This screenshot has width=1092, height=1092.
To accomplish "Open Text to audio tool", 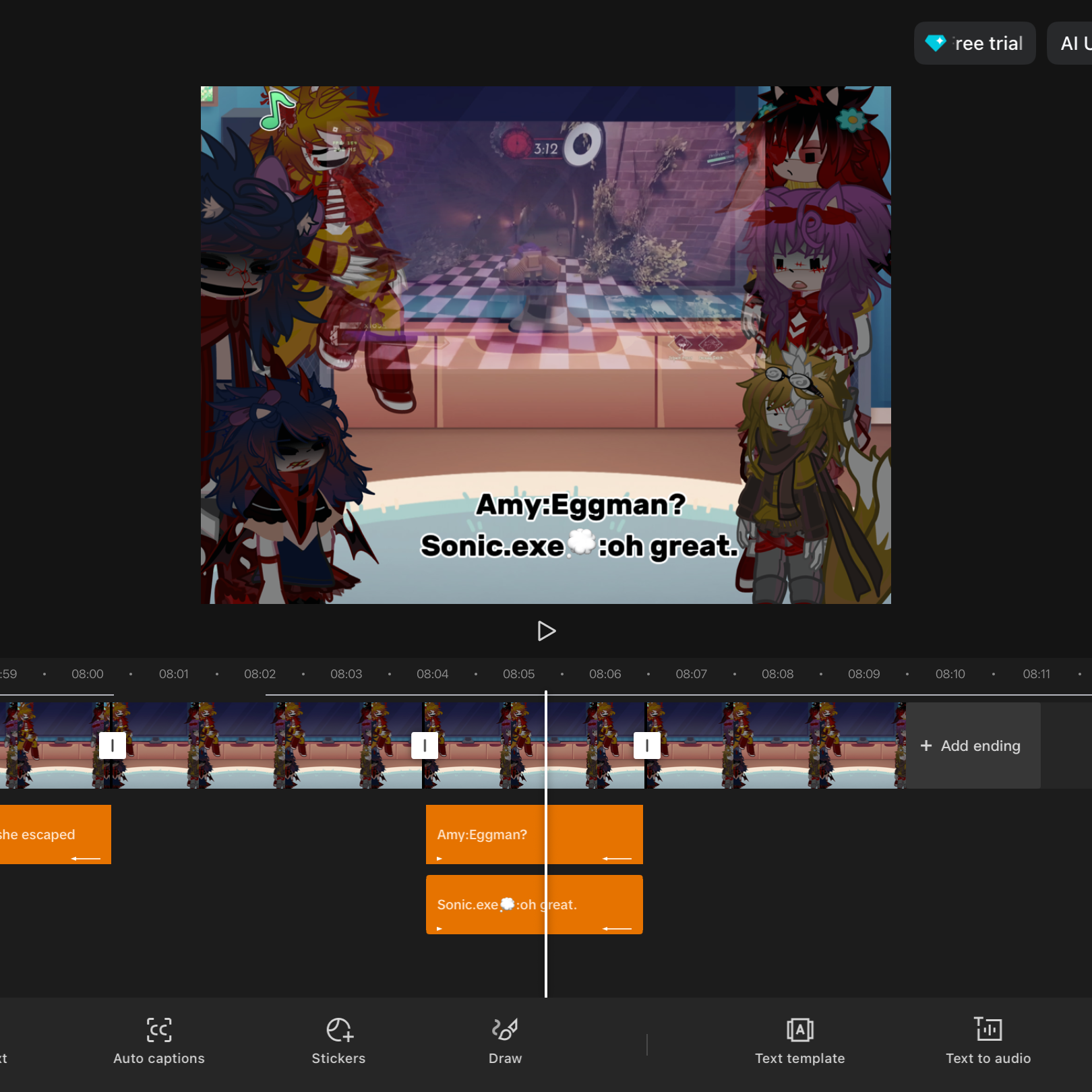I will [x=988, y=1041].
